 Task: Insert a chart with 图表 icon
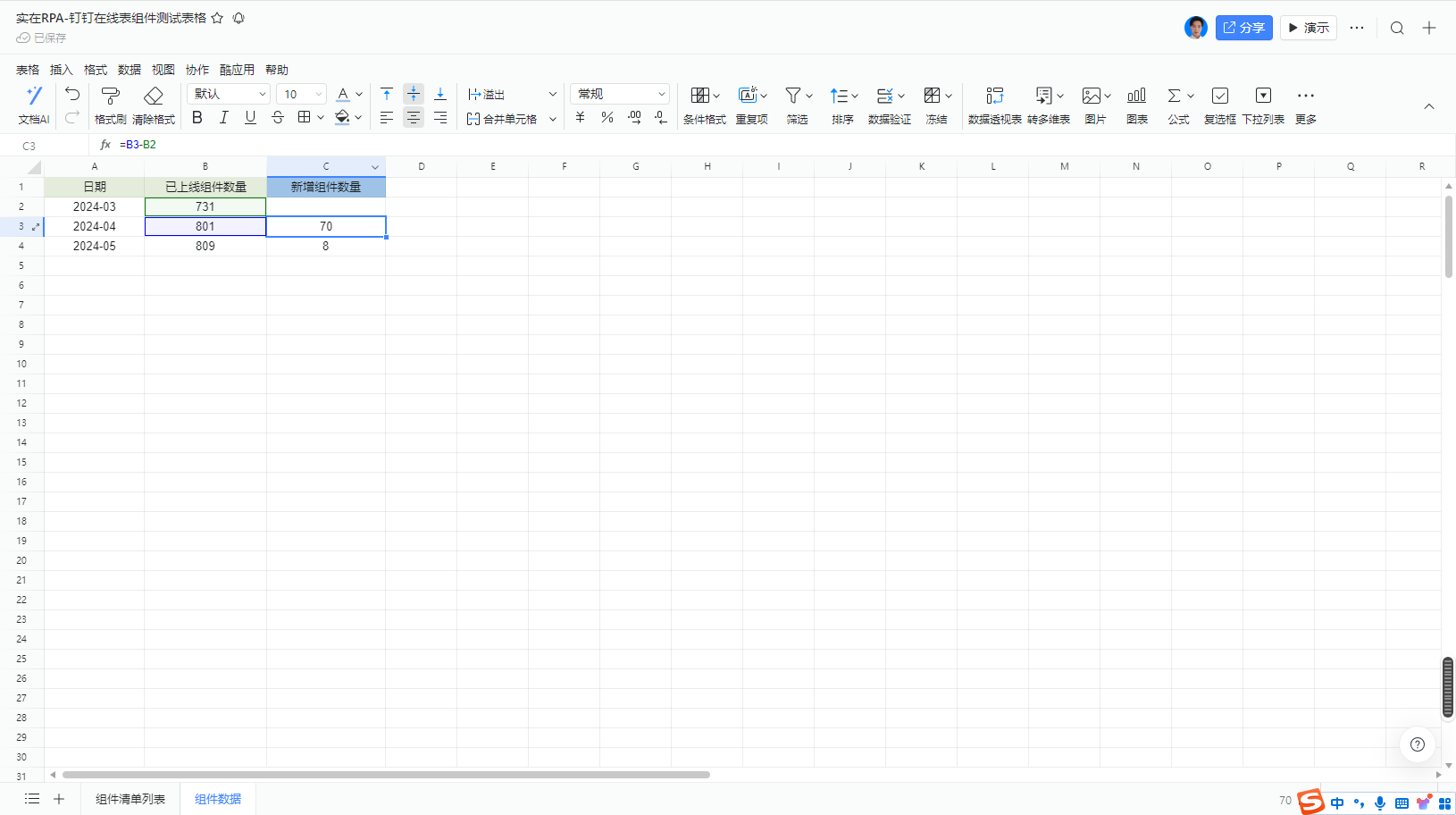coord(1136,96)
